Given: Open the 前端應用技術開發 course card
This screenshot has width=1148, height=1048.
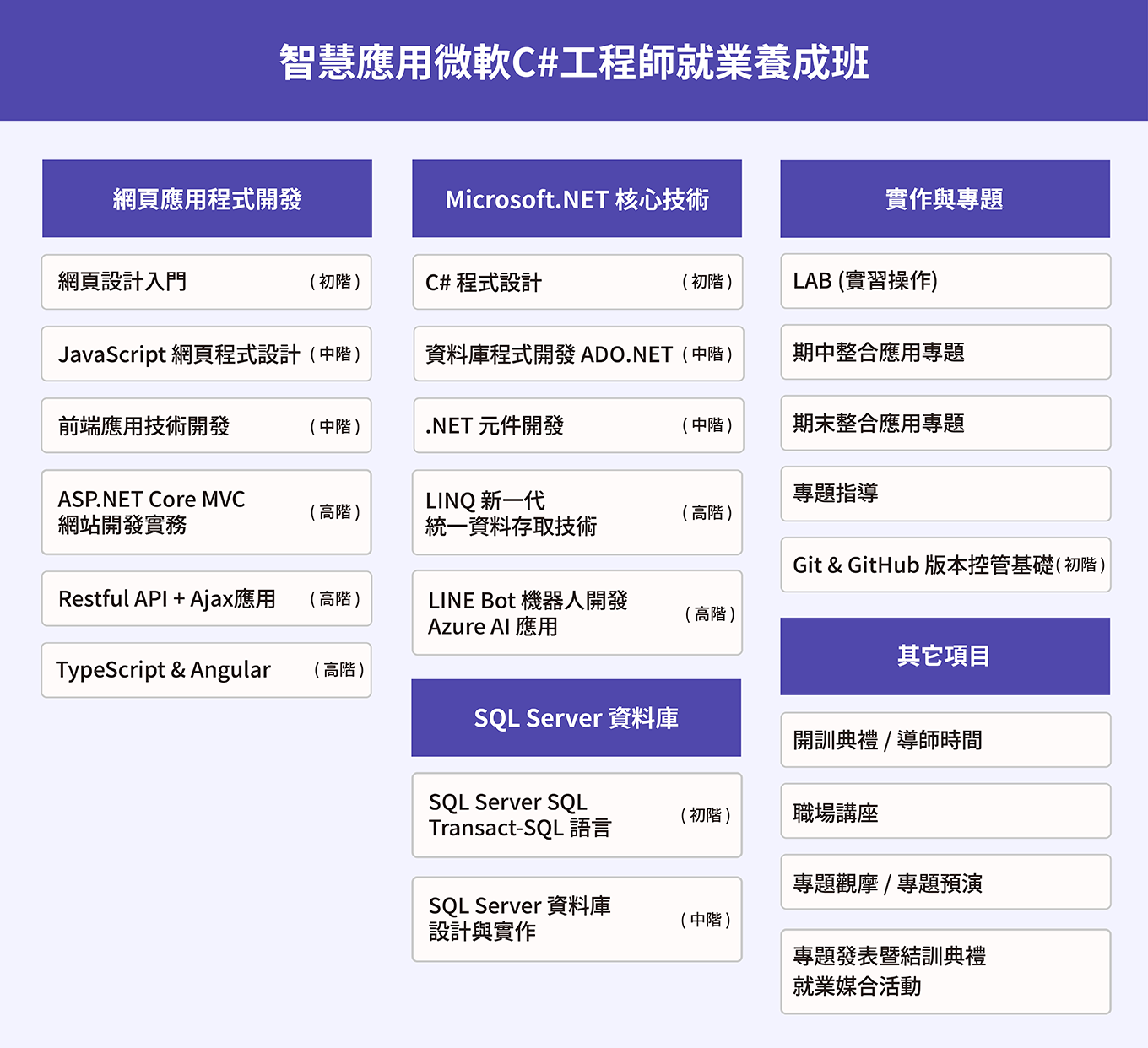Looking at the screenshot, I should tap(207, 425).
